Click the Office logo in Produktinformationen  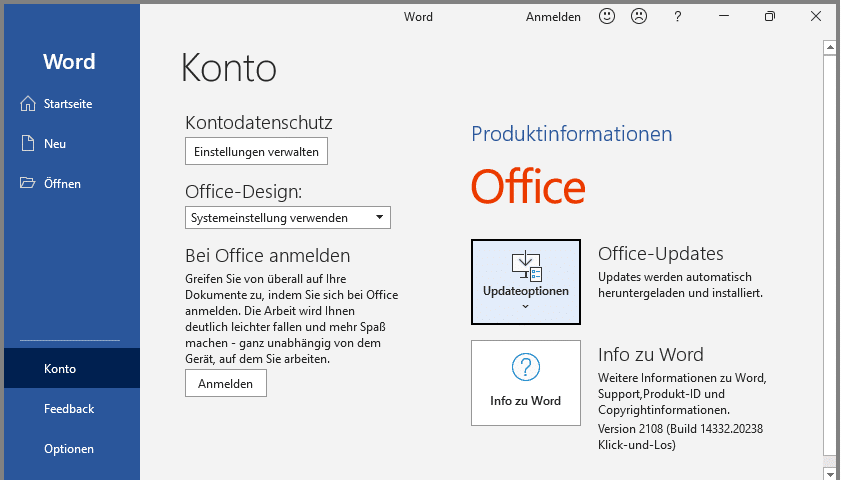(x=528, y=187)
